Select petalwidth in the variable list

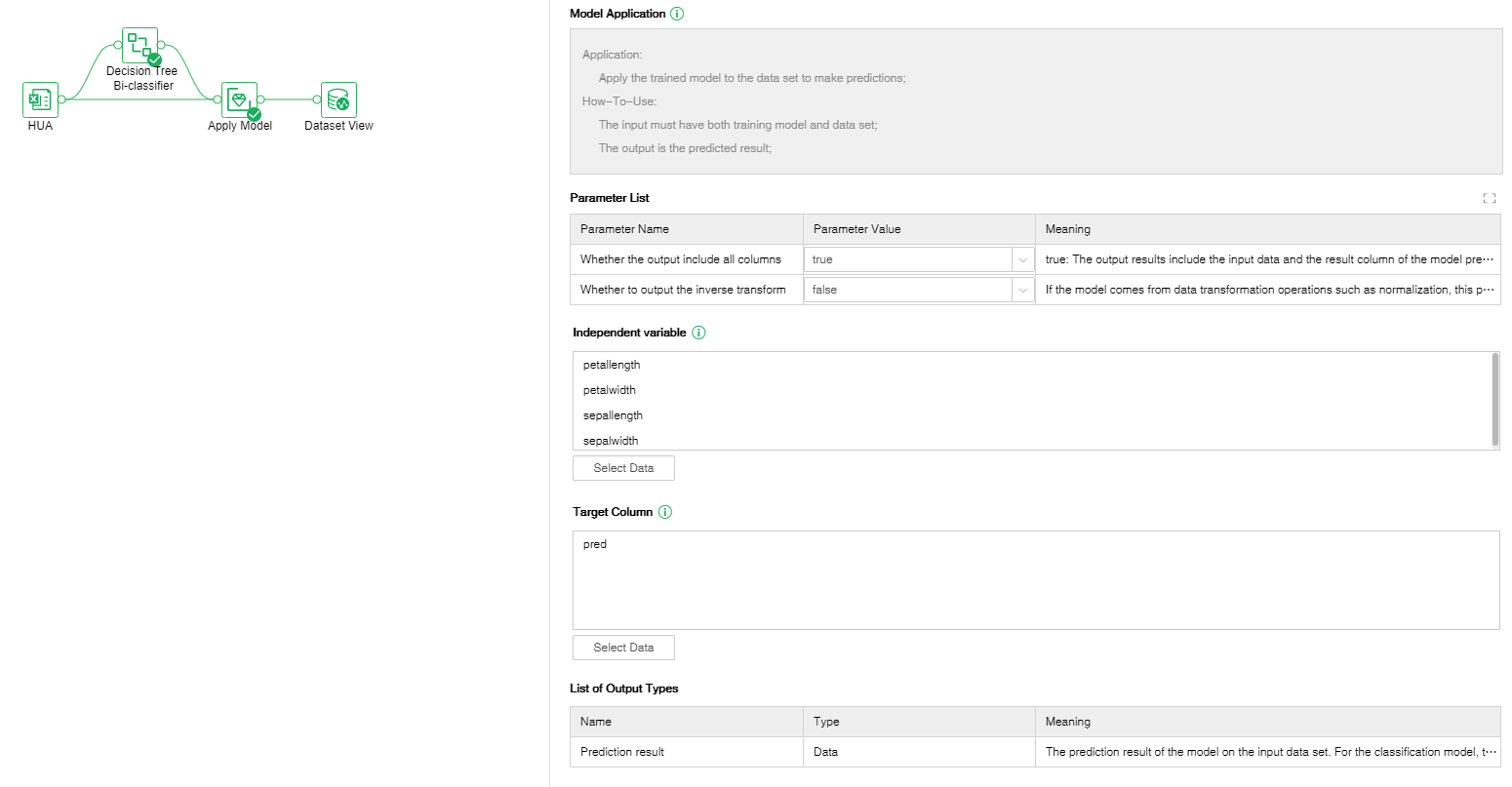(x=610, y=390)
